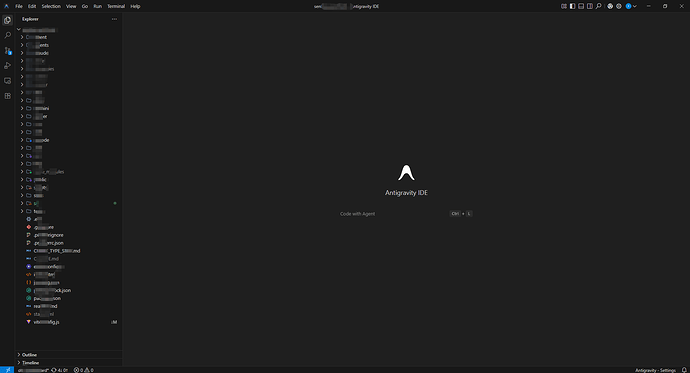Viewport: 690px width, 373px height.
Task: Collapse the workspace root folder chevron
Action: [x=19, y=29]
